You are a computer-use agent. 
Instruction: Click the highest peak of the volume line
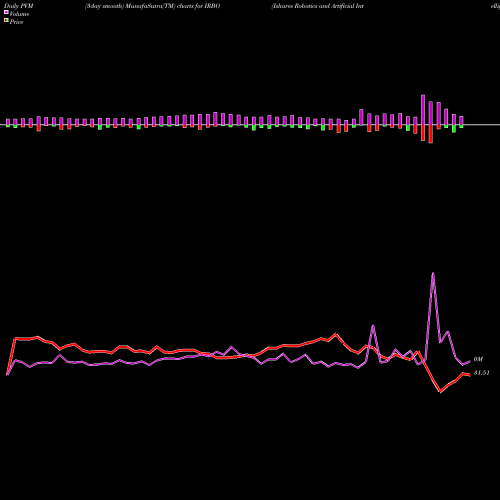[x=433, y=273]
